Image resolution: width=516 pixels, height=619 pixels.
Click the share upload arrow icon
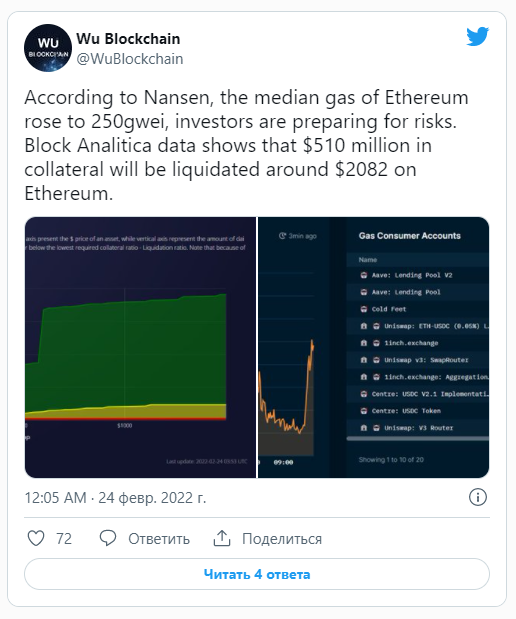[x=222, y=538]
